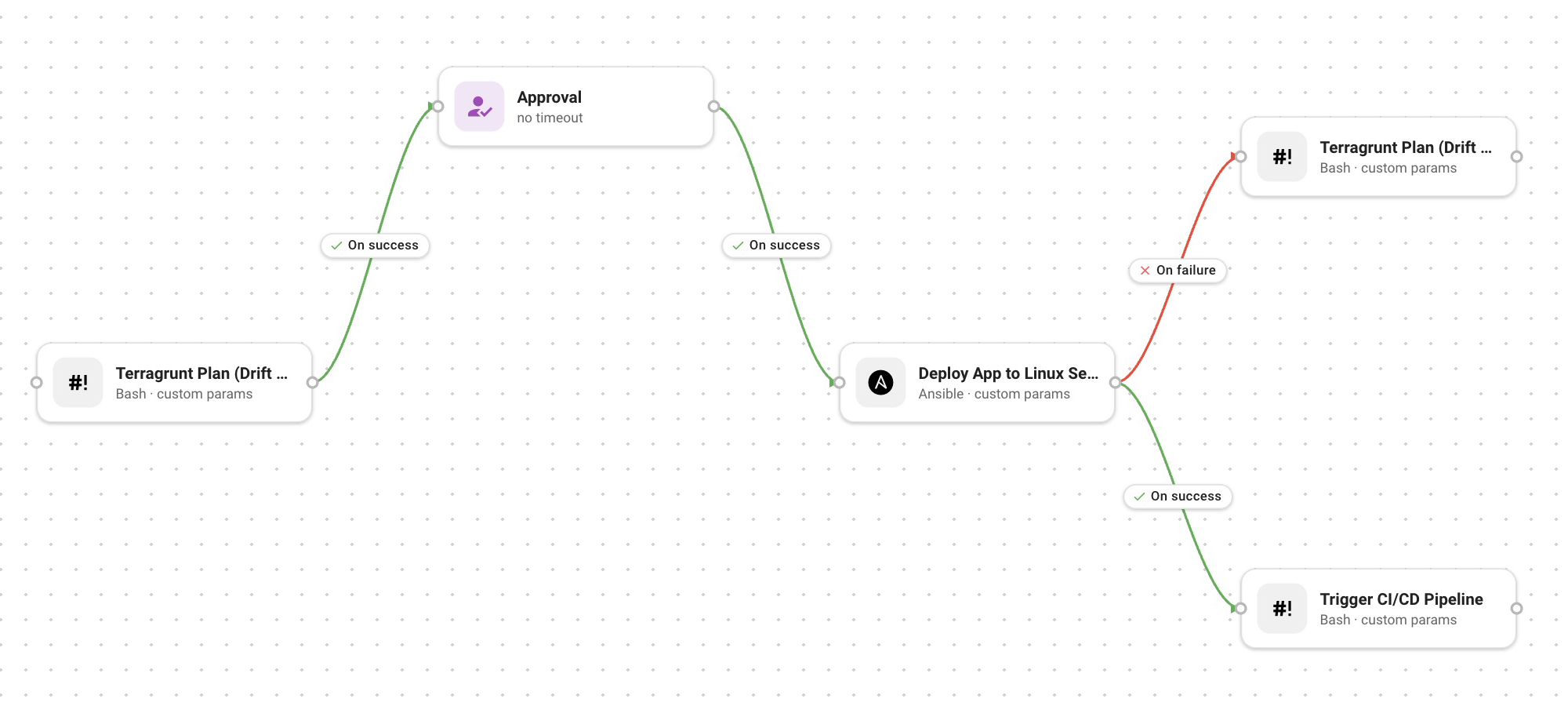
Task: Click input port of top-right Terragrunt Plan node
Action: (x=1240, y=157)
